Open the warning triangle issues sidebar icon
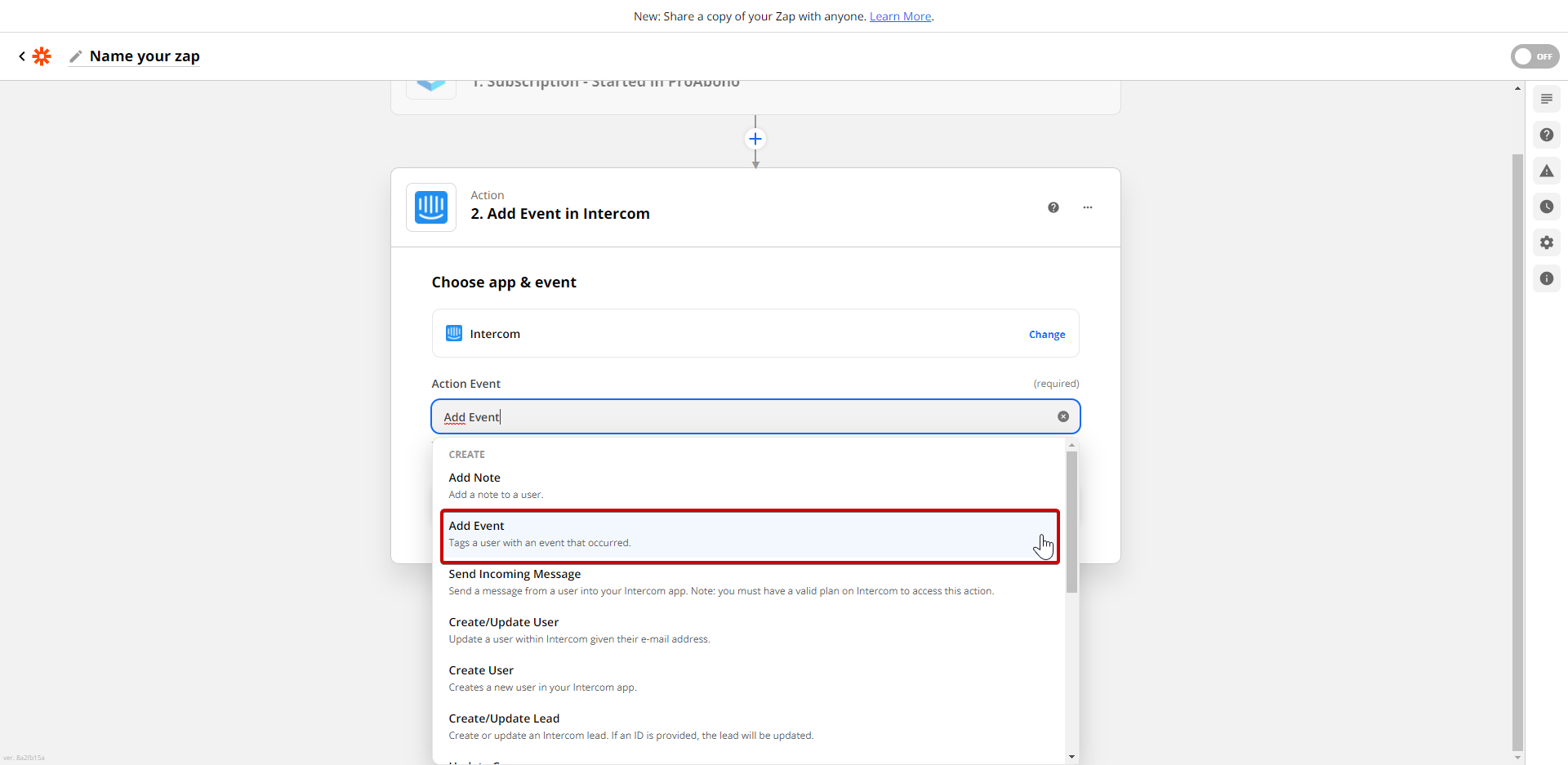Screen dimensions: 1568x765 1547,171
